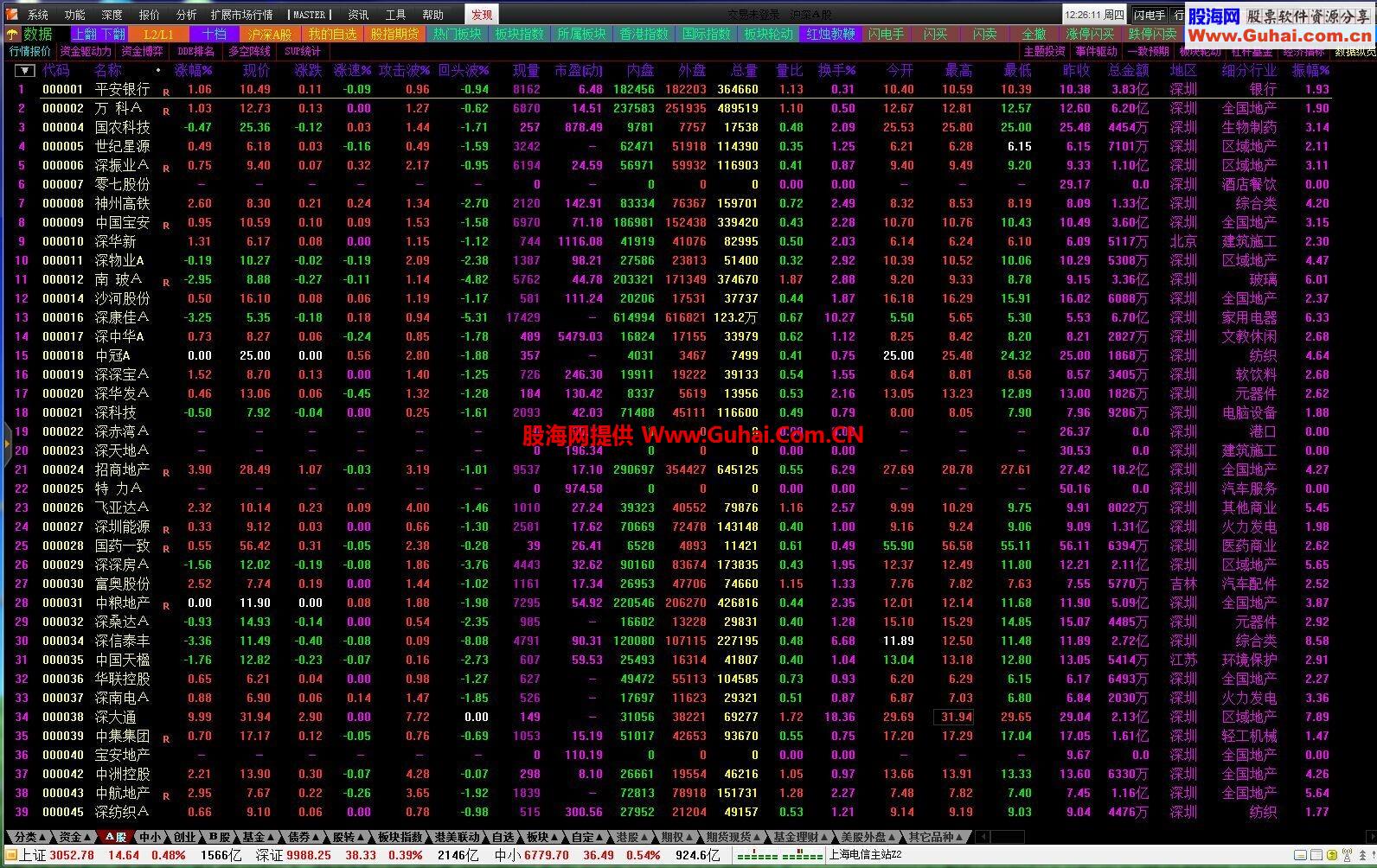Sort by the 涨幅% column header
Viewport: 1377px width, 868px height.
(194, 71)
